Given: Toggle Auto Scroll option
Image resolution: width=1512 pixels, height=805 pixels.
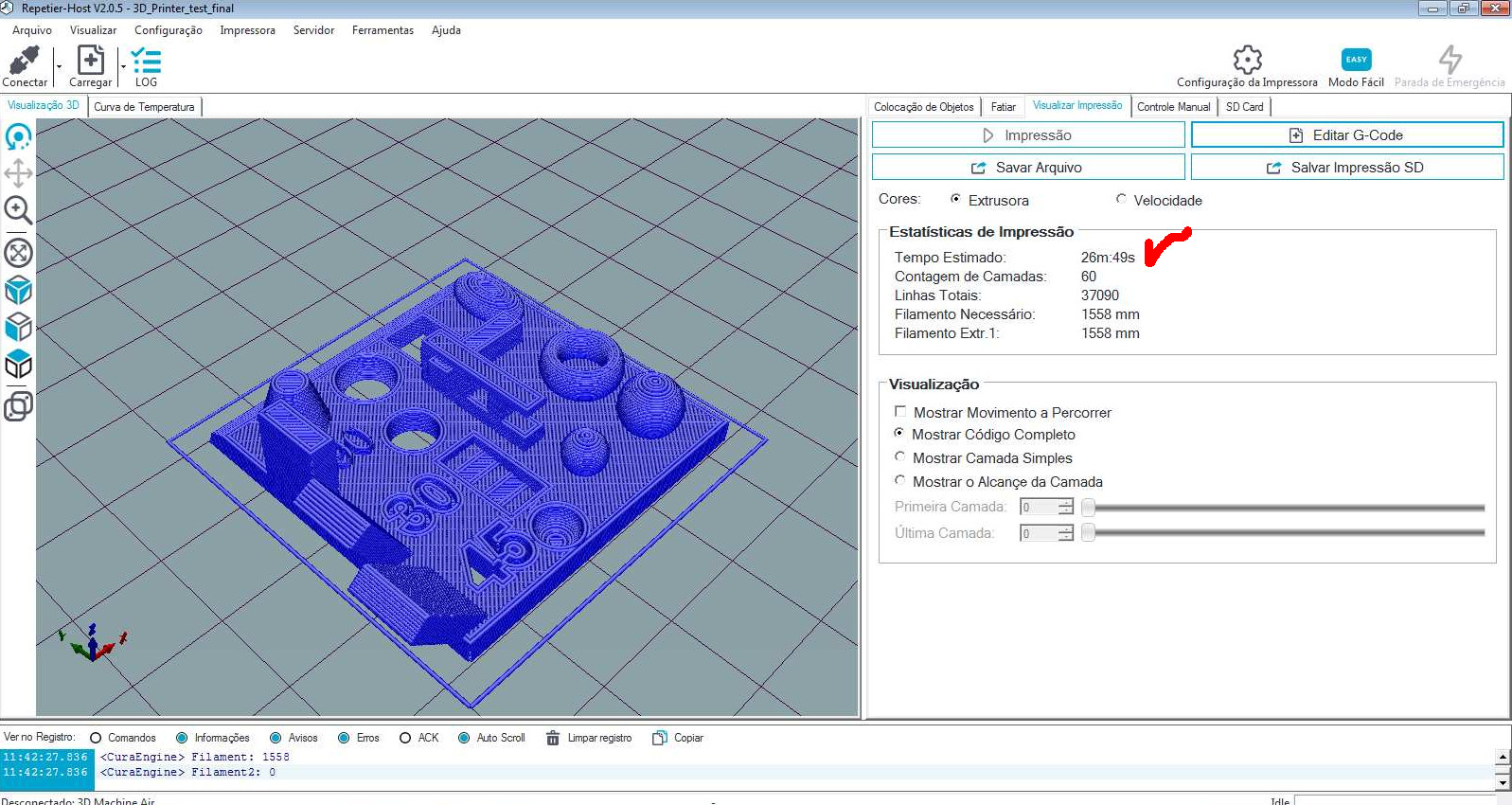Looking at the screenshot, I should tap(464, 738).
